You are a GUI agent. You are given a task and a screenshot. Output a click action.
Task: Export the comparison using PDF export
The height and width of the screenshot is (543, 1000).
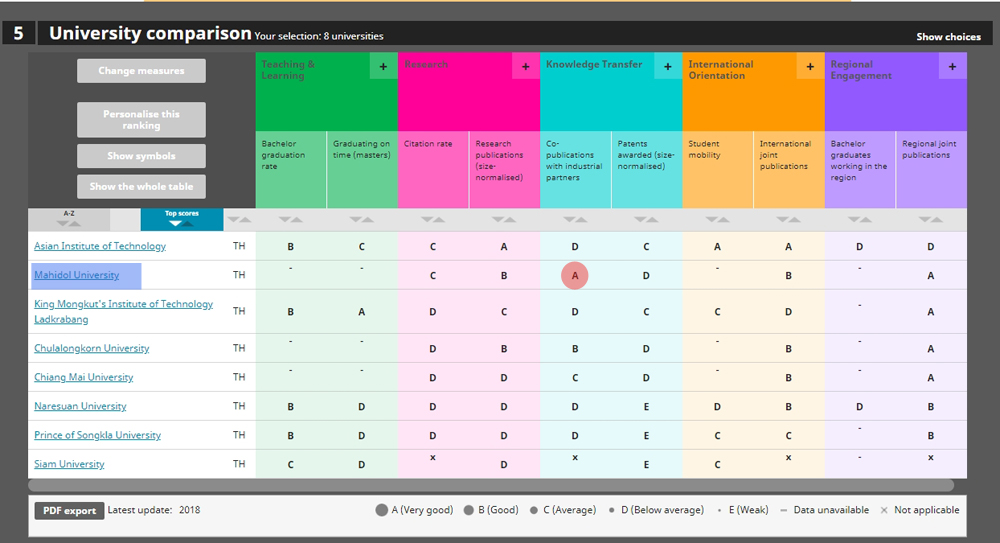[69, 510]
